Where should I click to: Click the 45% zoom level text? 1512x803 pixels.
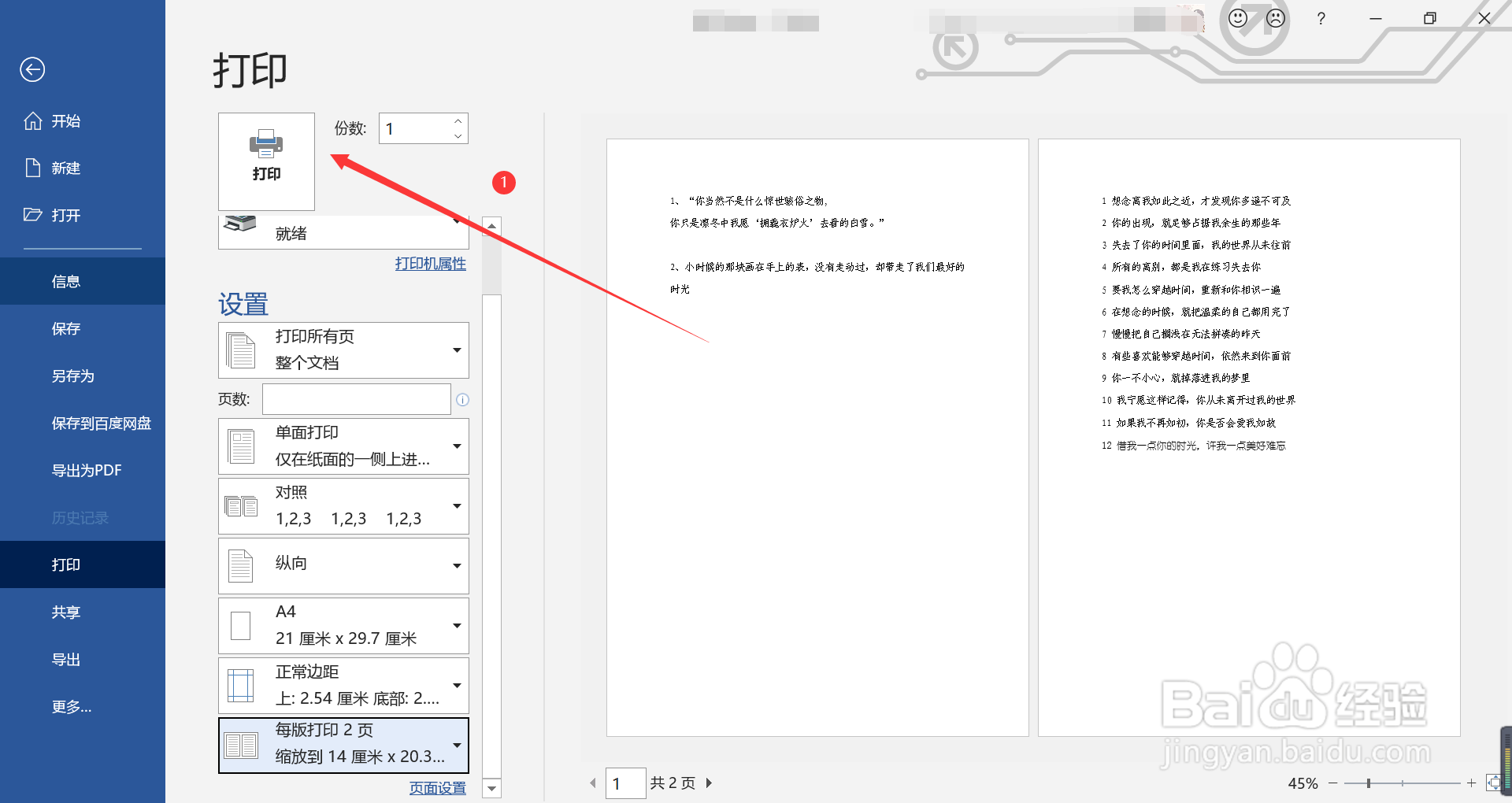(1303, 783)
